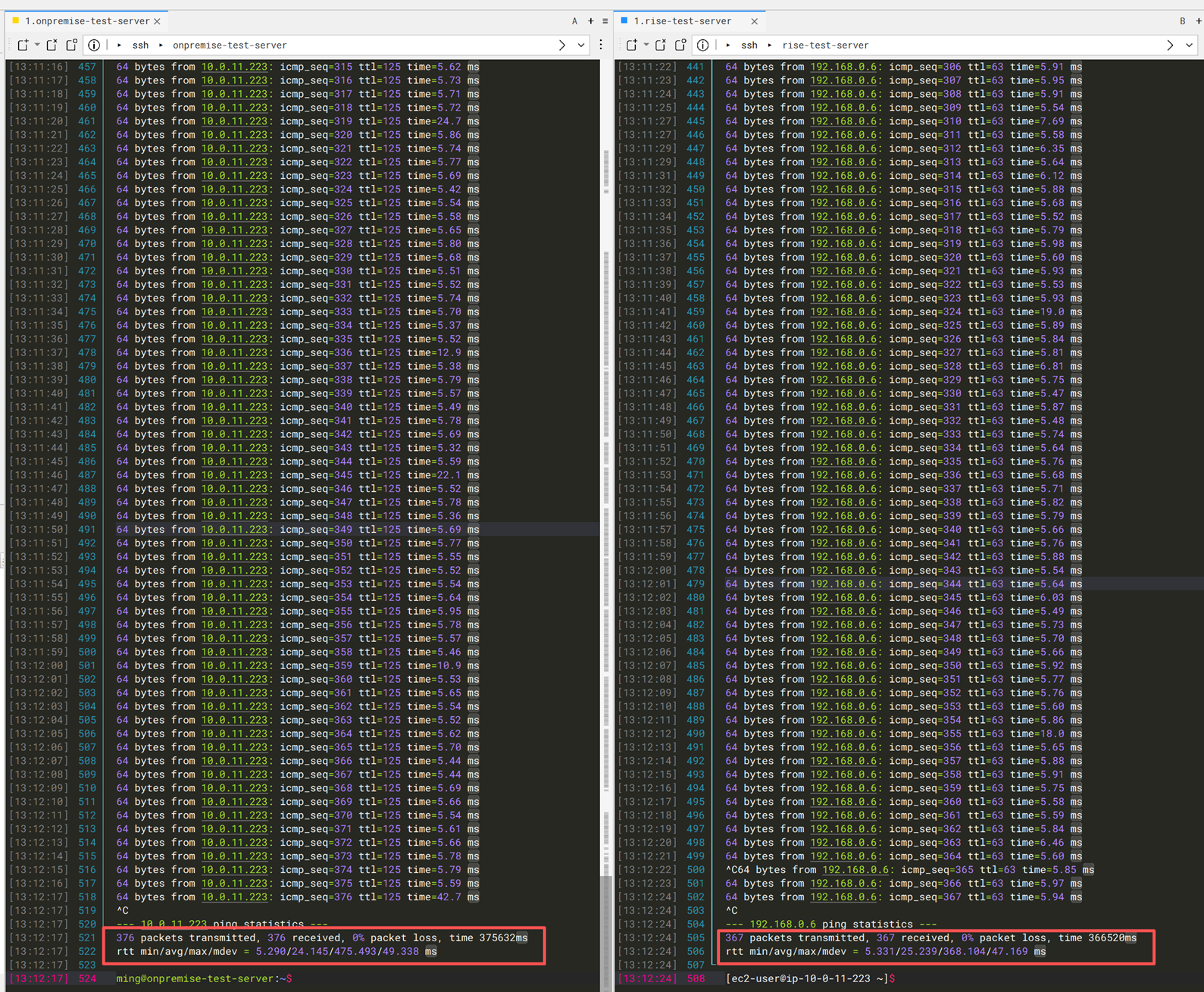Click the [13:11:22] timestamp atop right terminal
This screenshot has width=1204, height=992.
(x=647, y=67)
